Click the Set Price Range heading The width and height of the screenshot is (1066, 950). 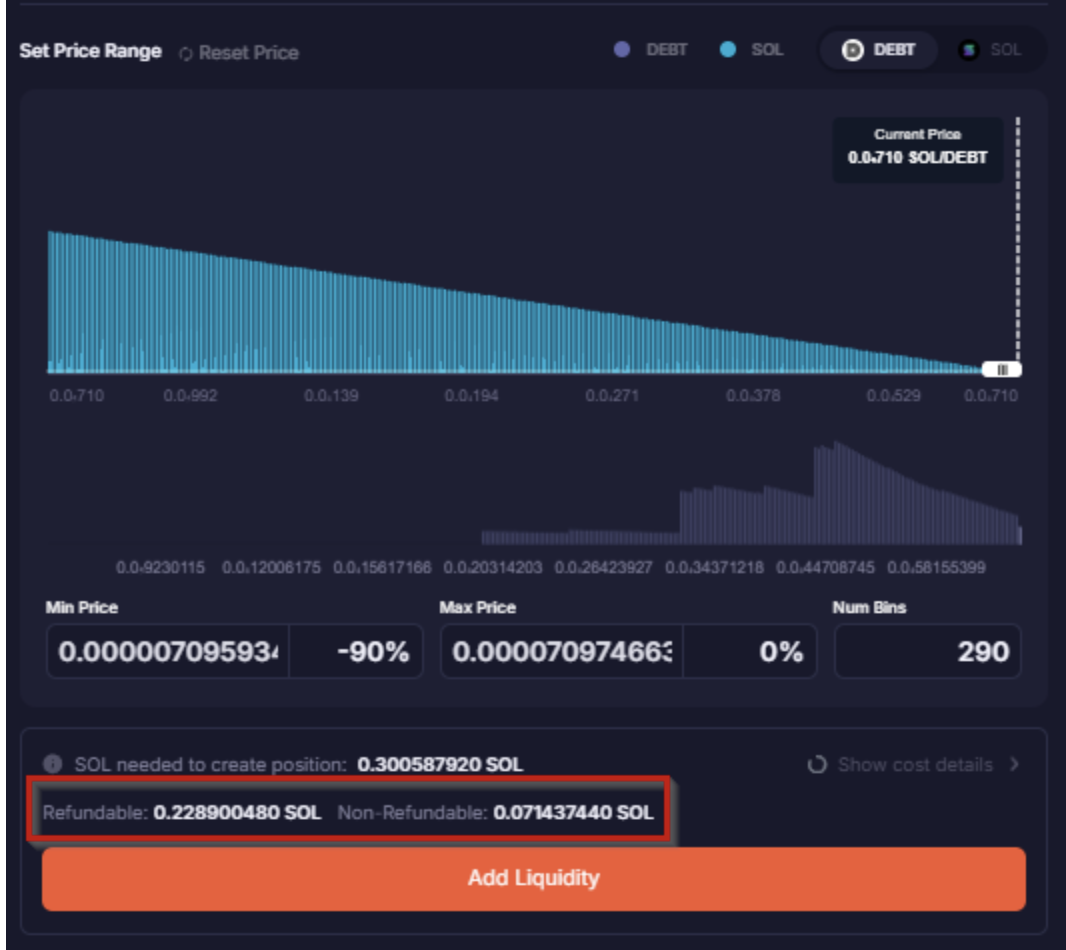(90, 51)
